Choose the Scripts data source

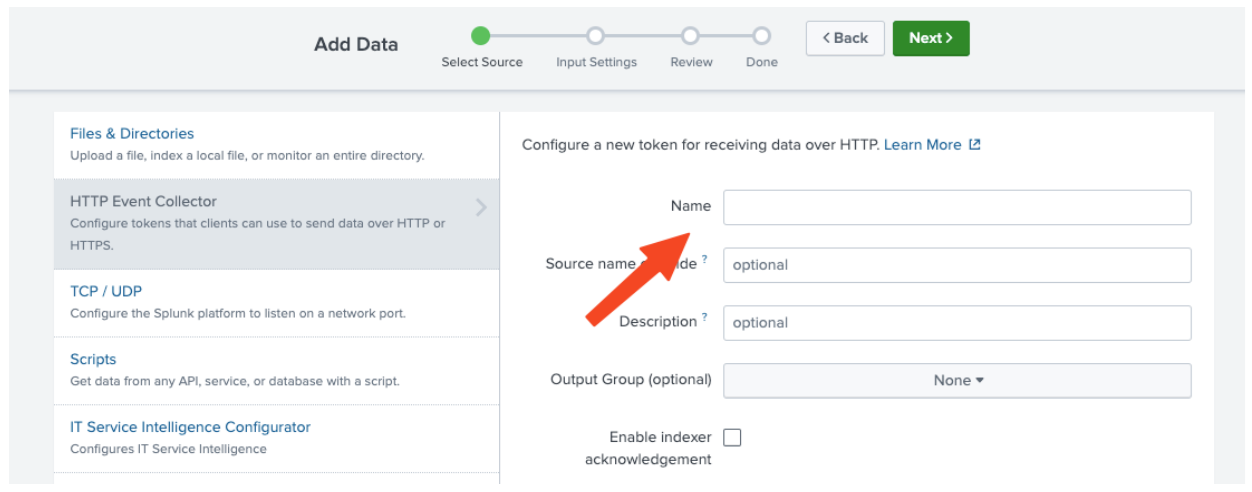tap(93, 360)
